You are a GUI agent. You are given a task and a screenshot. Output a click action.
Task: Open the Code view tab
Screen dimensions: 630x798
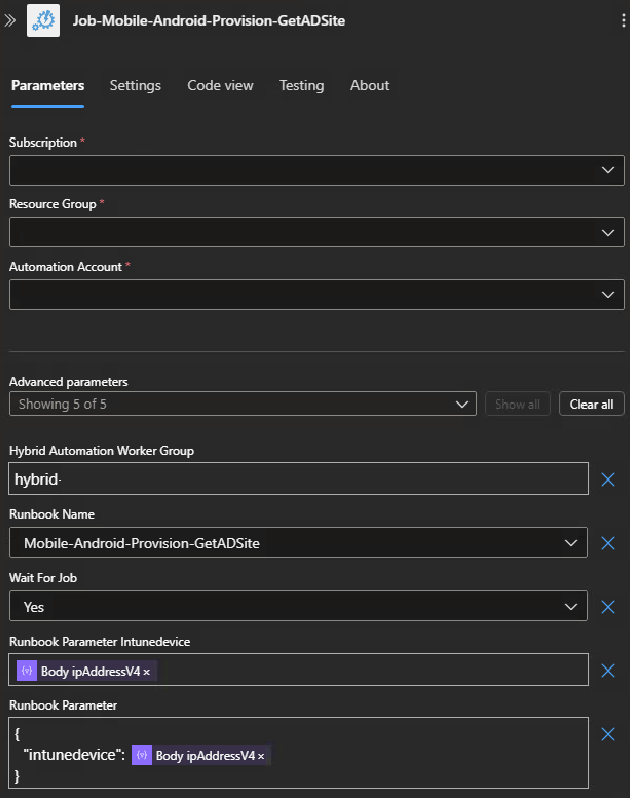tap(220, 85)
